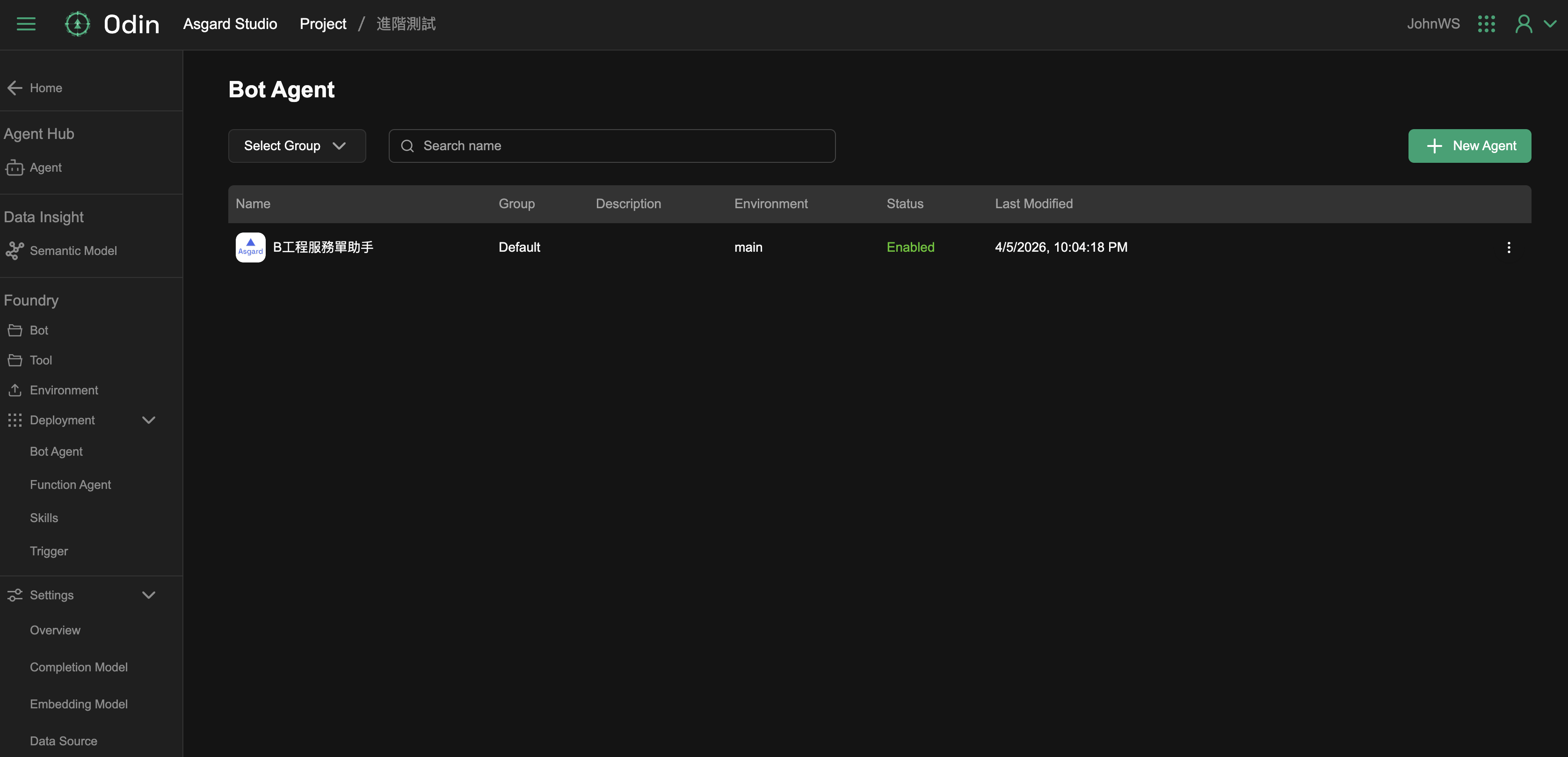Viewport: 1568px width, 757px height.
Task: Open three-dot menu for B工程服務單助手
Action: [x=1508, y=247]
